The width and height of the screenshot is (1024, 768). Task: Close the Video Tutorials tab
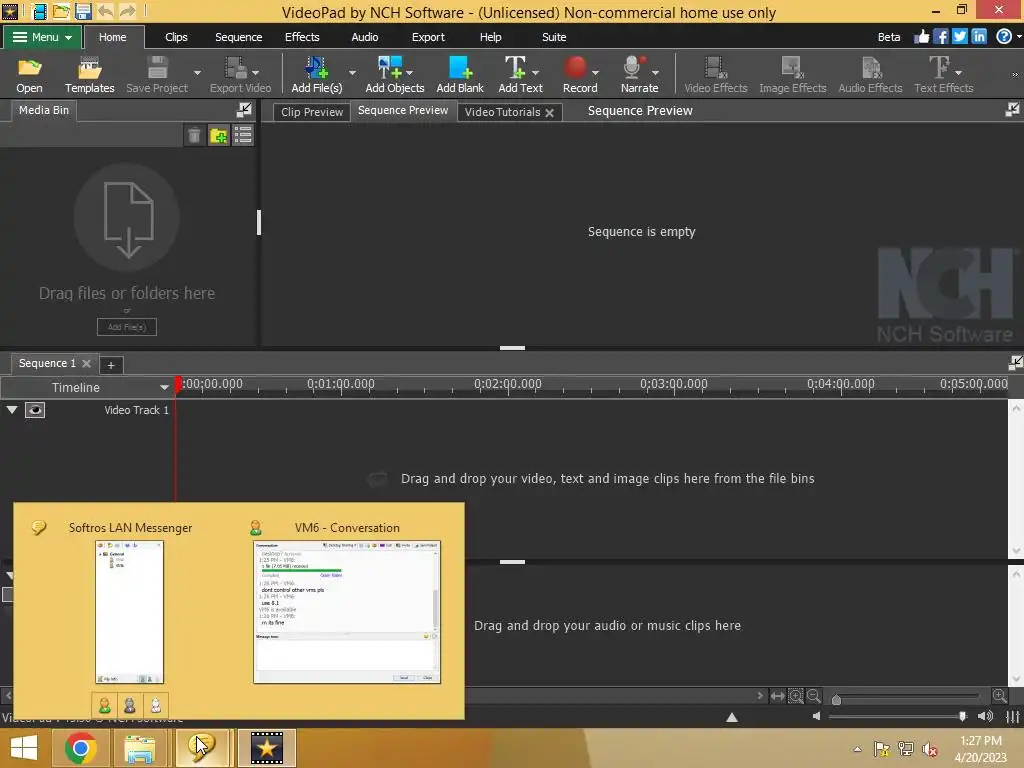coord(550,112)
